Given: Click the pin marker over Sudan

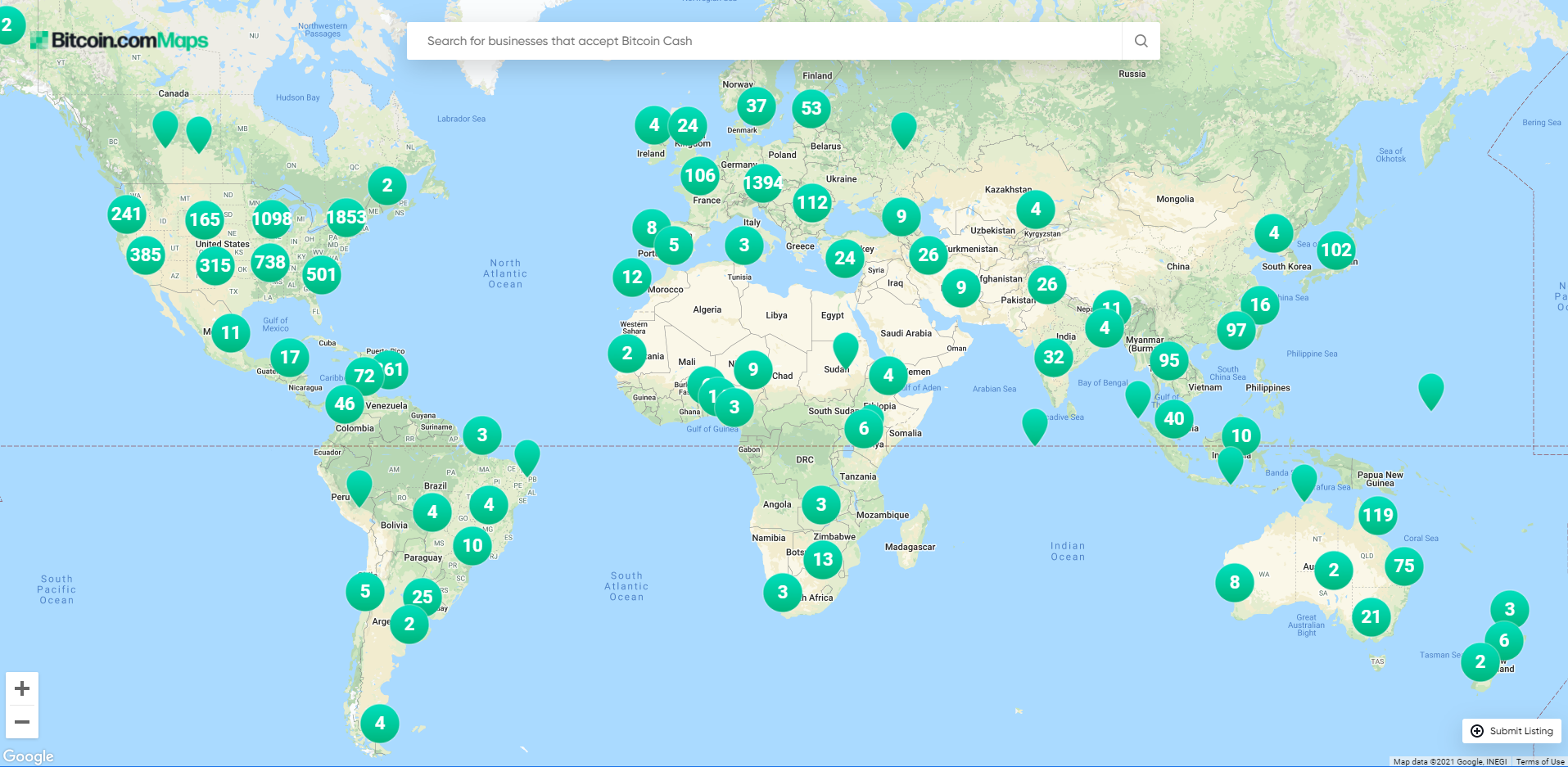Looking at the screenshot, I should pos(846,350).
